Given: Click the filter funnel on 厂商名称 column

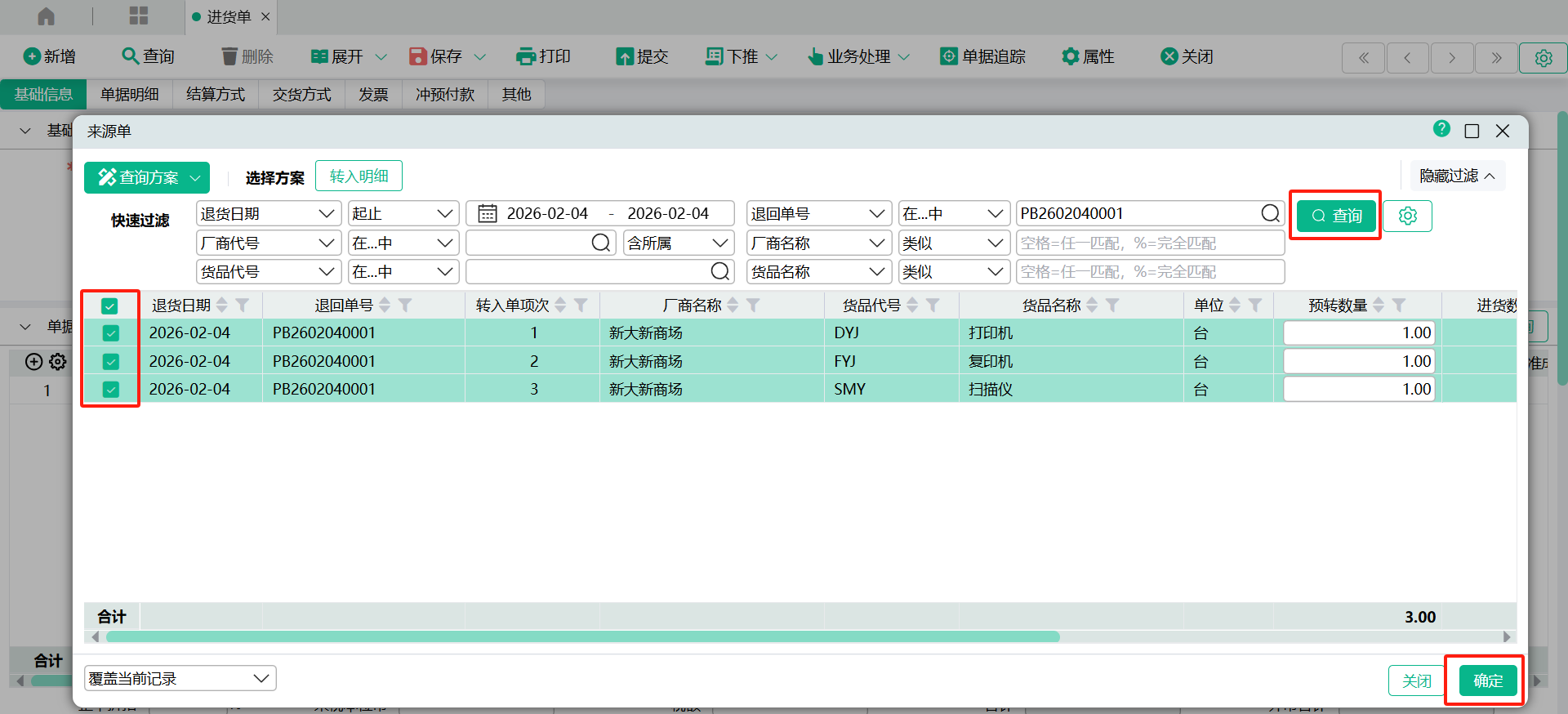Looking at the screenshot, I should point(753,306).
